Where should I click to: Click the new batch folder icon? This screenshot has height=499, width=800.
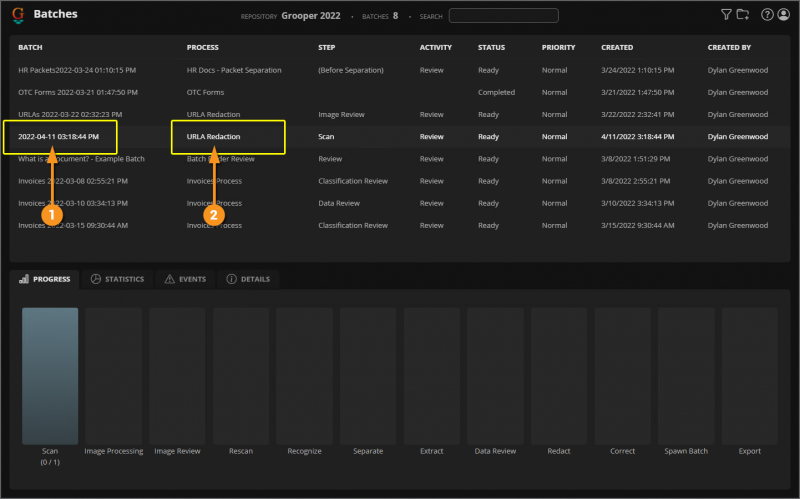click(x=742, y=15)
